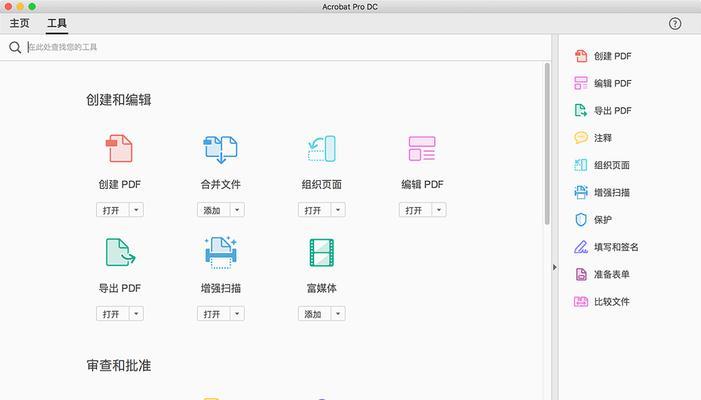Click 添加 button under 合并文件
701x400 pixels.
point(214,210)
